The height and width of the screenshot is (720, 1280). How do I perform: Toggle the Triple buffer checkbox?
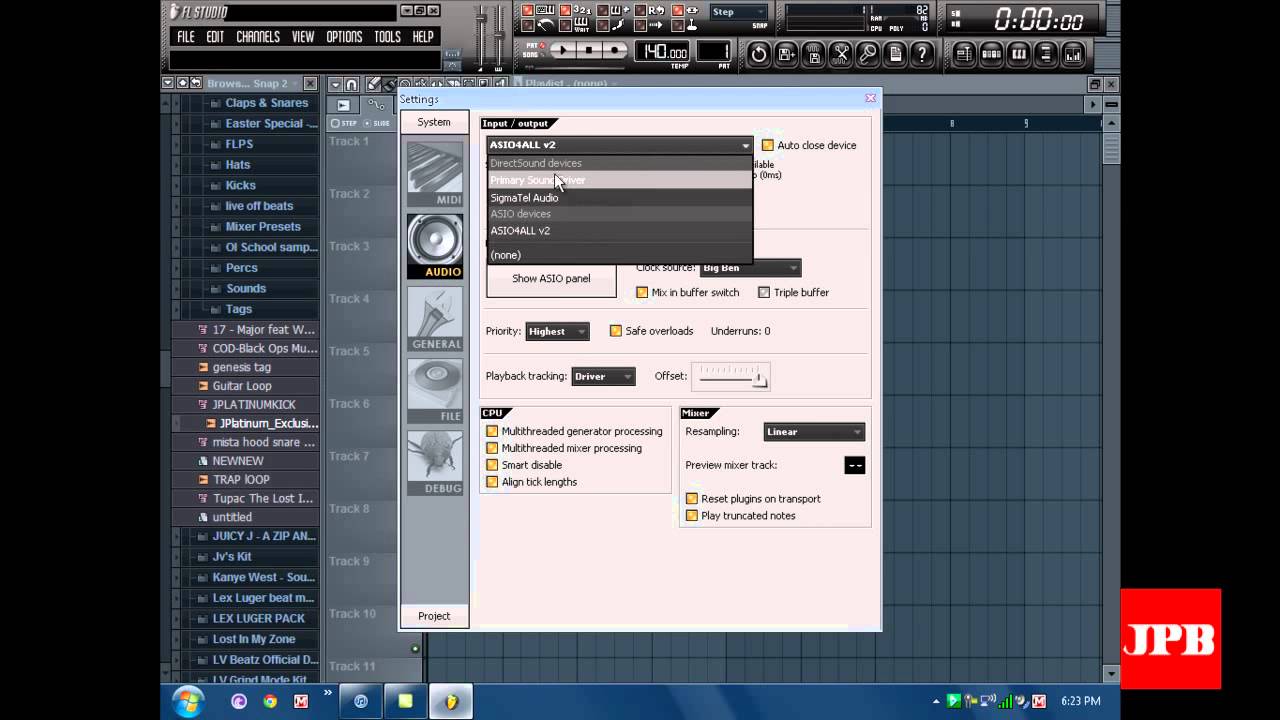pos(764,292)
